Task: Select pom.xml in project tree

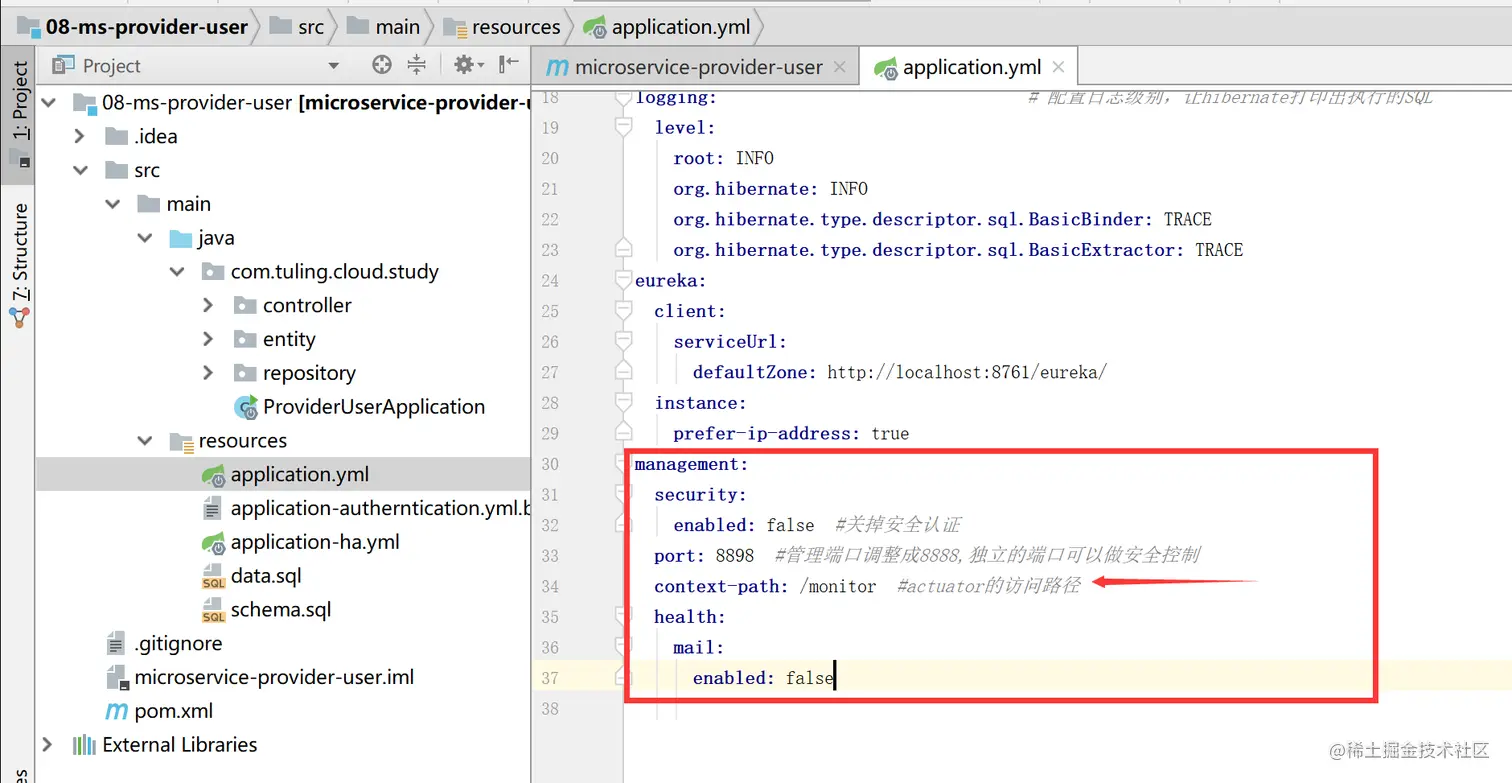Action: pos(174,711)
